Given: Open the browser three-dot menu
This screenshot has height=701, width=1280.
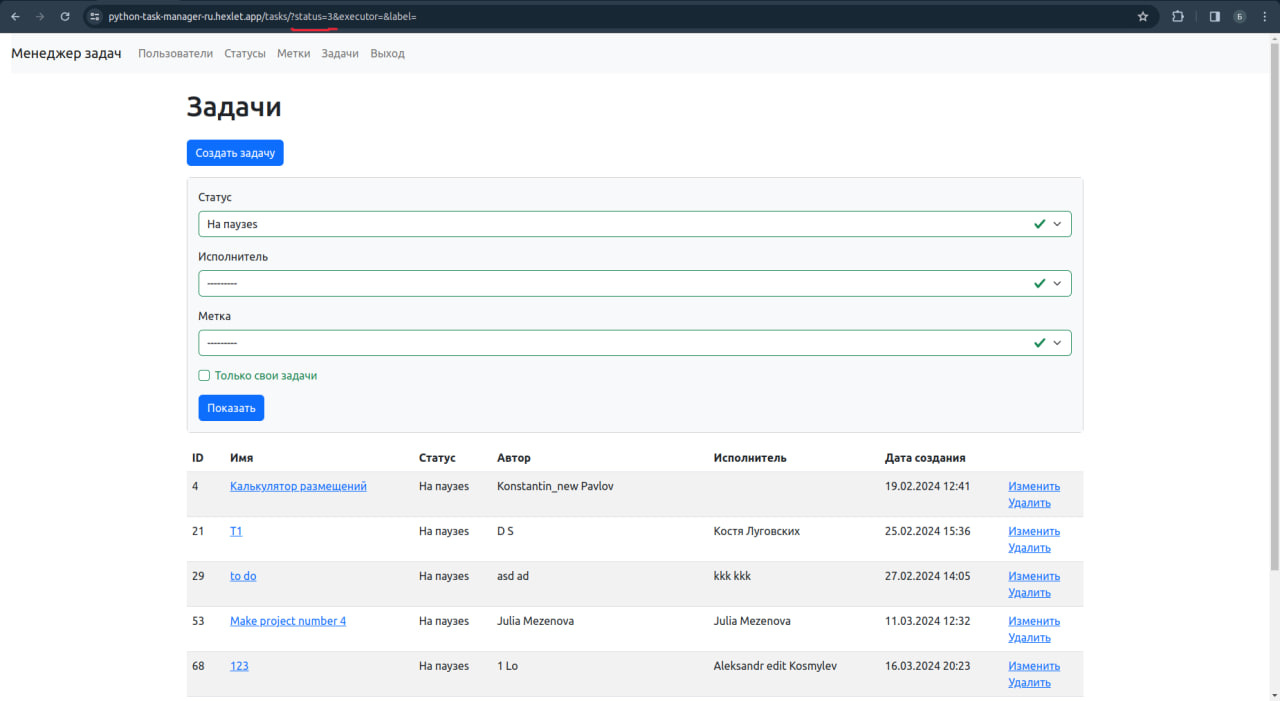Looking at the screenshot, I should 1264,16.
